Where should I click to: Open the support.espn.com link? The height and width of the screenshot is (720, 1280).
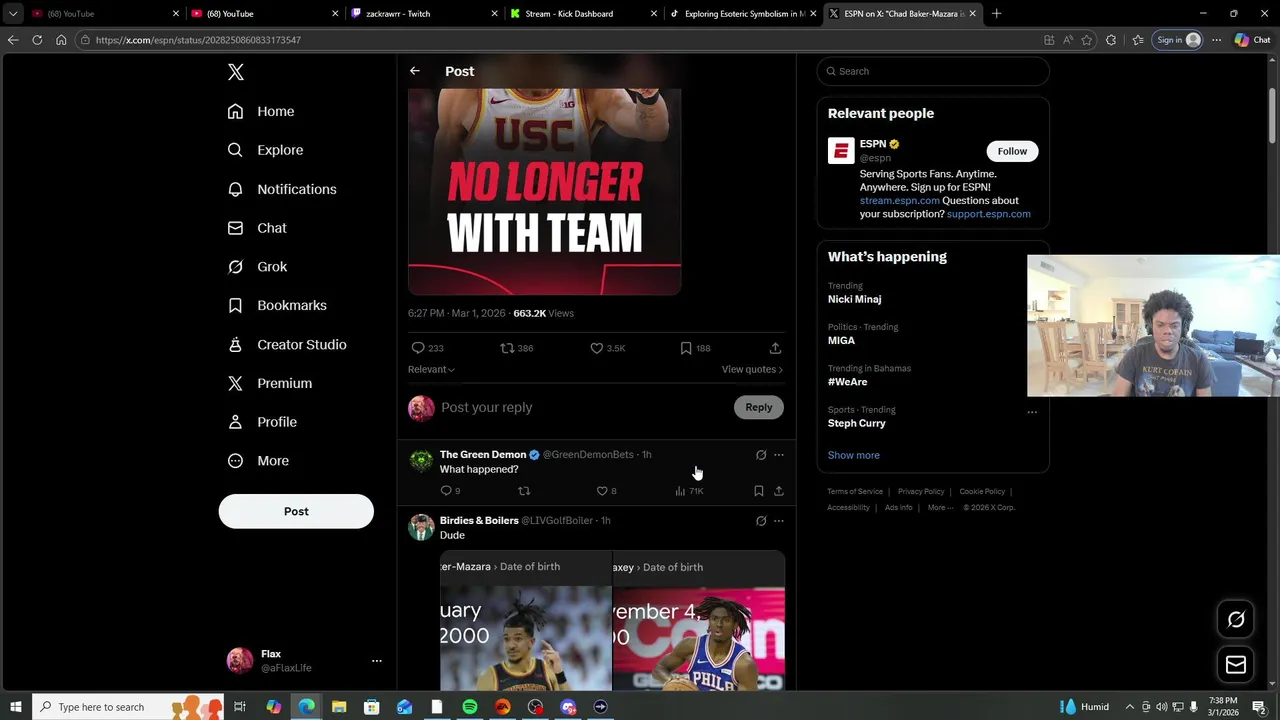tap(989, 214)
